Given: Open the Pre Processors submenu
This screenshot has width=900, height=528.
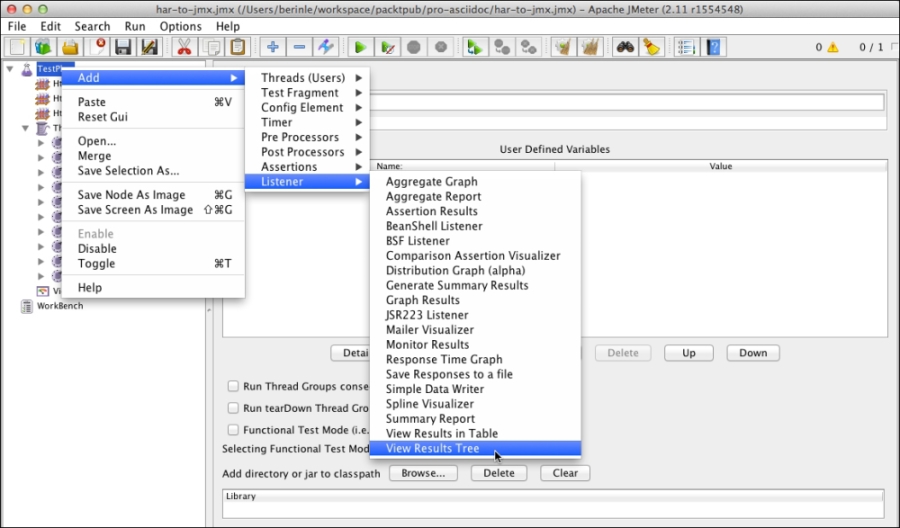Looking at the screenshot, I should click(307, 137).
